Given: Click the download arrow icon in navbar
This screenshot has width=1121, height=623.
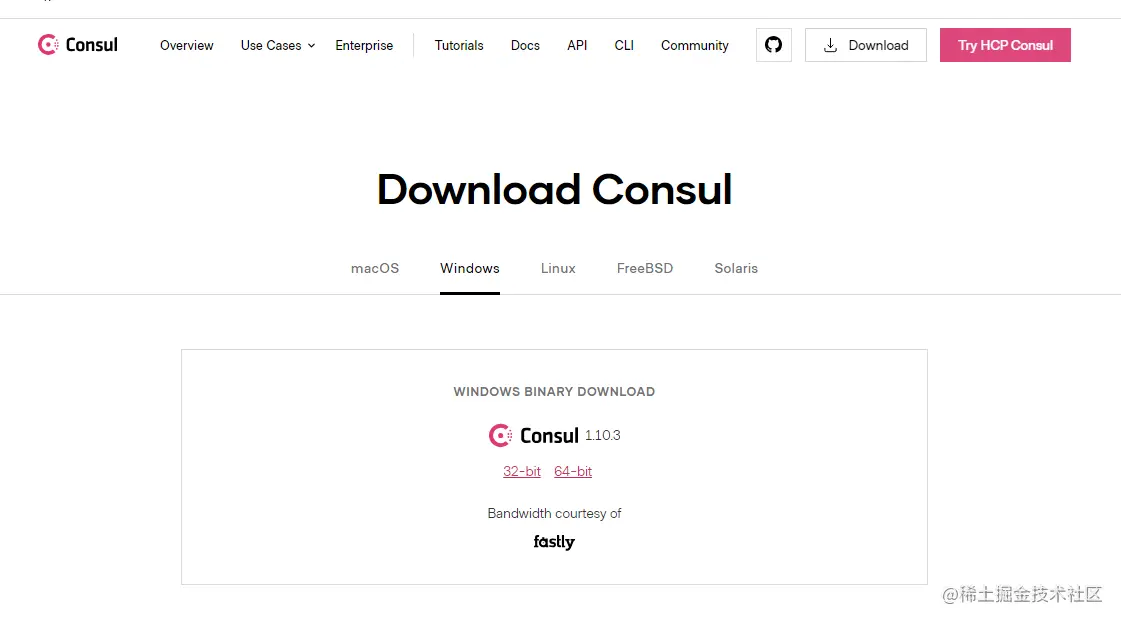Looking at the screenshot, I should 830,45.
